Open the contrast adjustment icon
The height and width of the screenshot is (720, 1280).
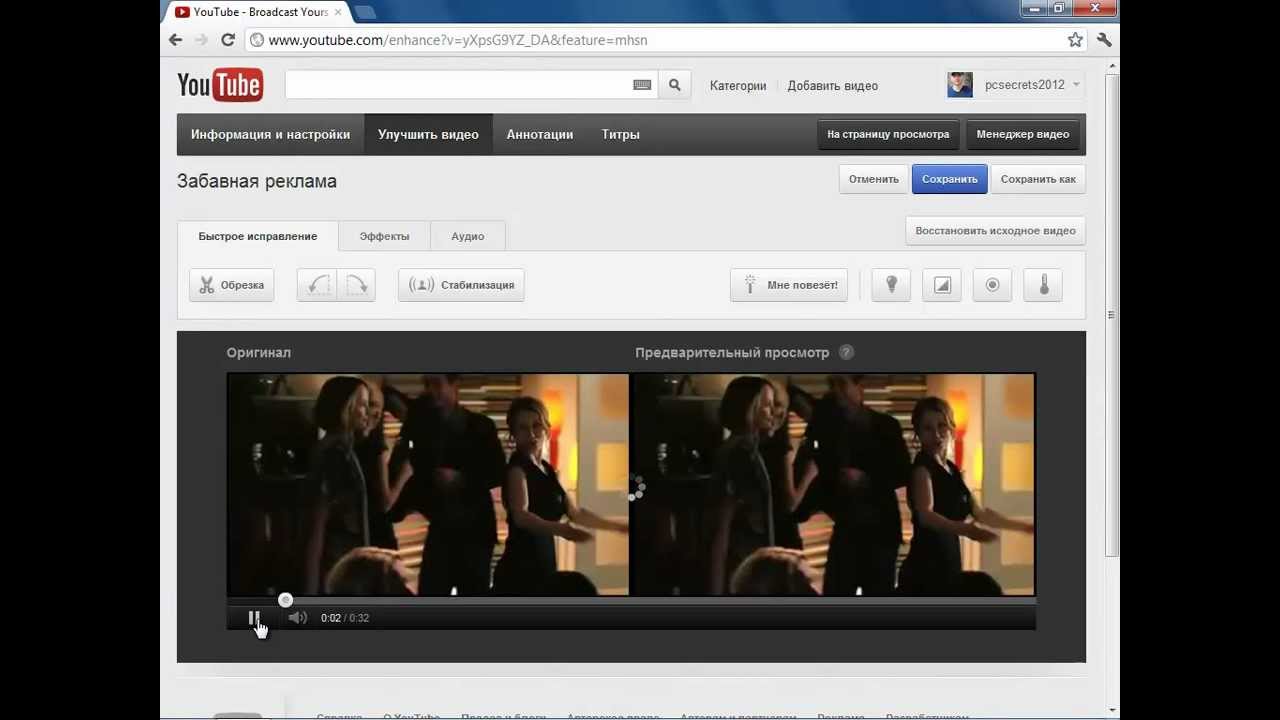tap(942, 285)
